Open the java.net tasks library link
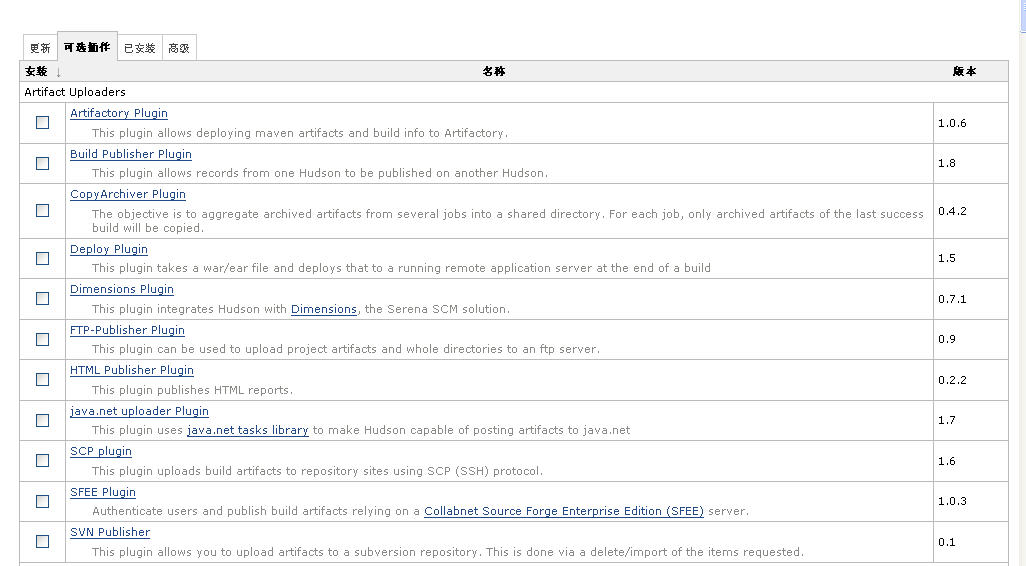Viewport: 1026px width, 566px height. point(247,430)
